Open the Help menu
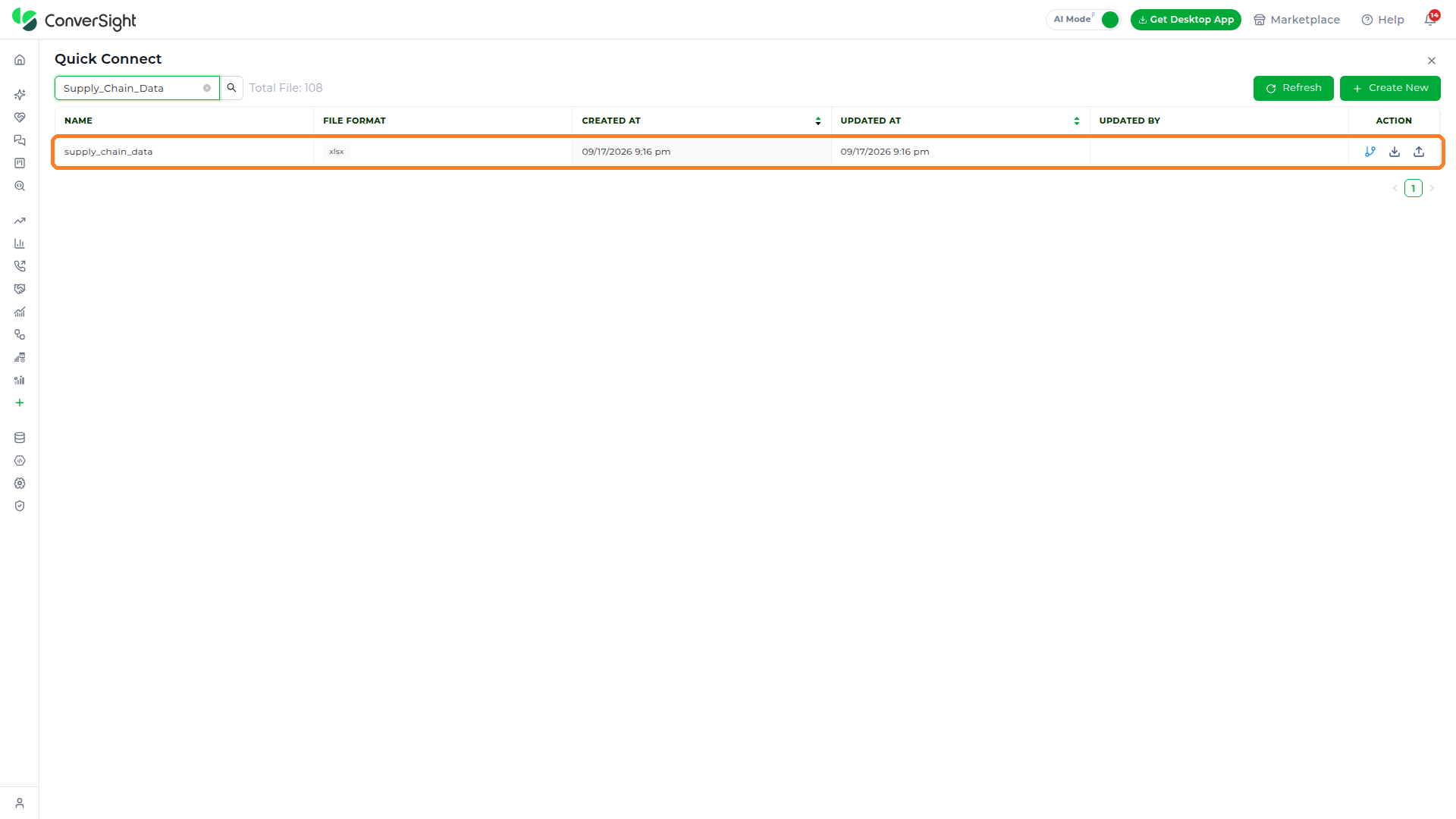1456x819 pixels. pos(1382,20)
